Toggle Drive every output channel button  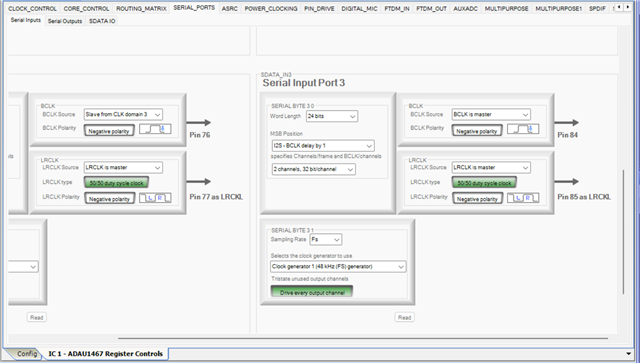(x=312, y=292)
